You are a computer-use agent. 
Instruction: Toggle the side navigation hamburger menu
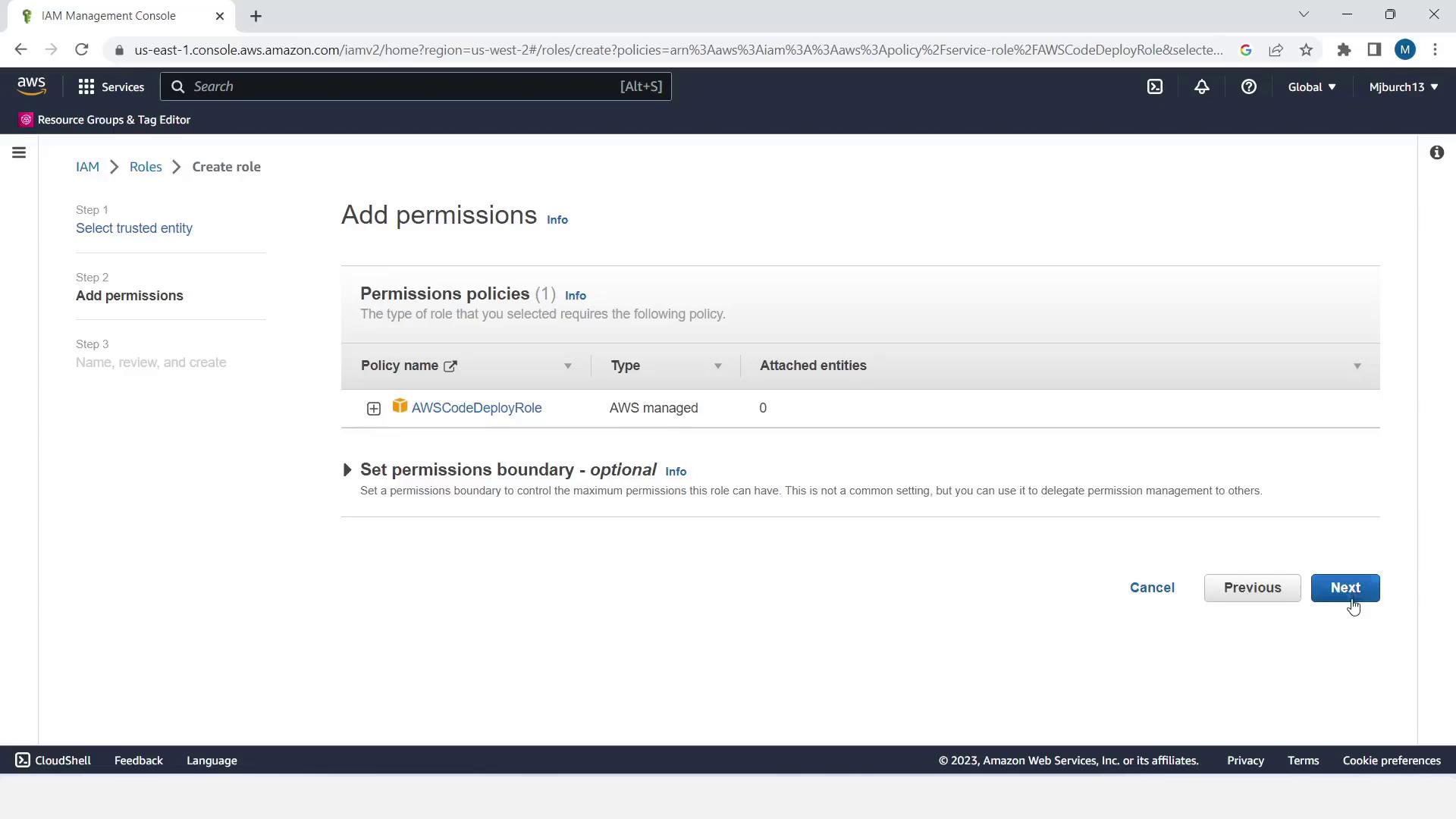point(19,153)
